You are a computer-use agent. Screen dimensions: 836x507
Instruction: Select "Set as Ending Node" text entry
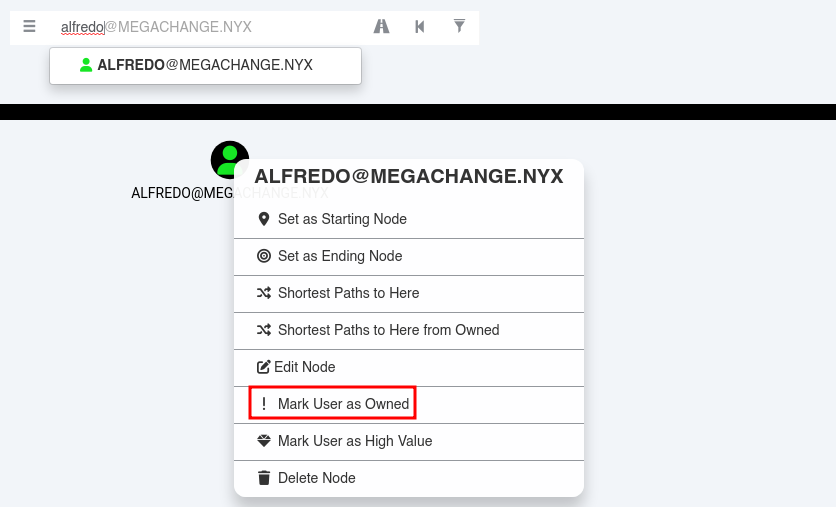340,256
